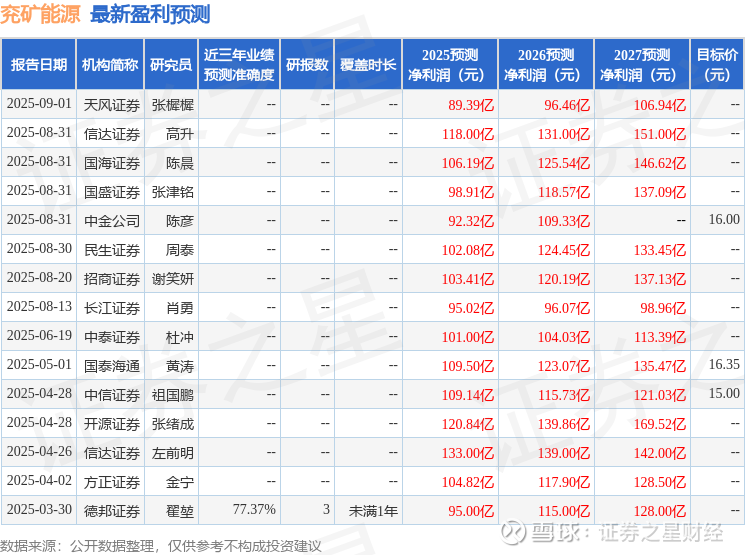Open the 兖矿能源 title link
The height and width of the screenshot is (555, 745).
click(x=40, y=15)
